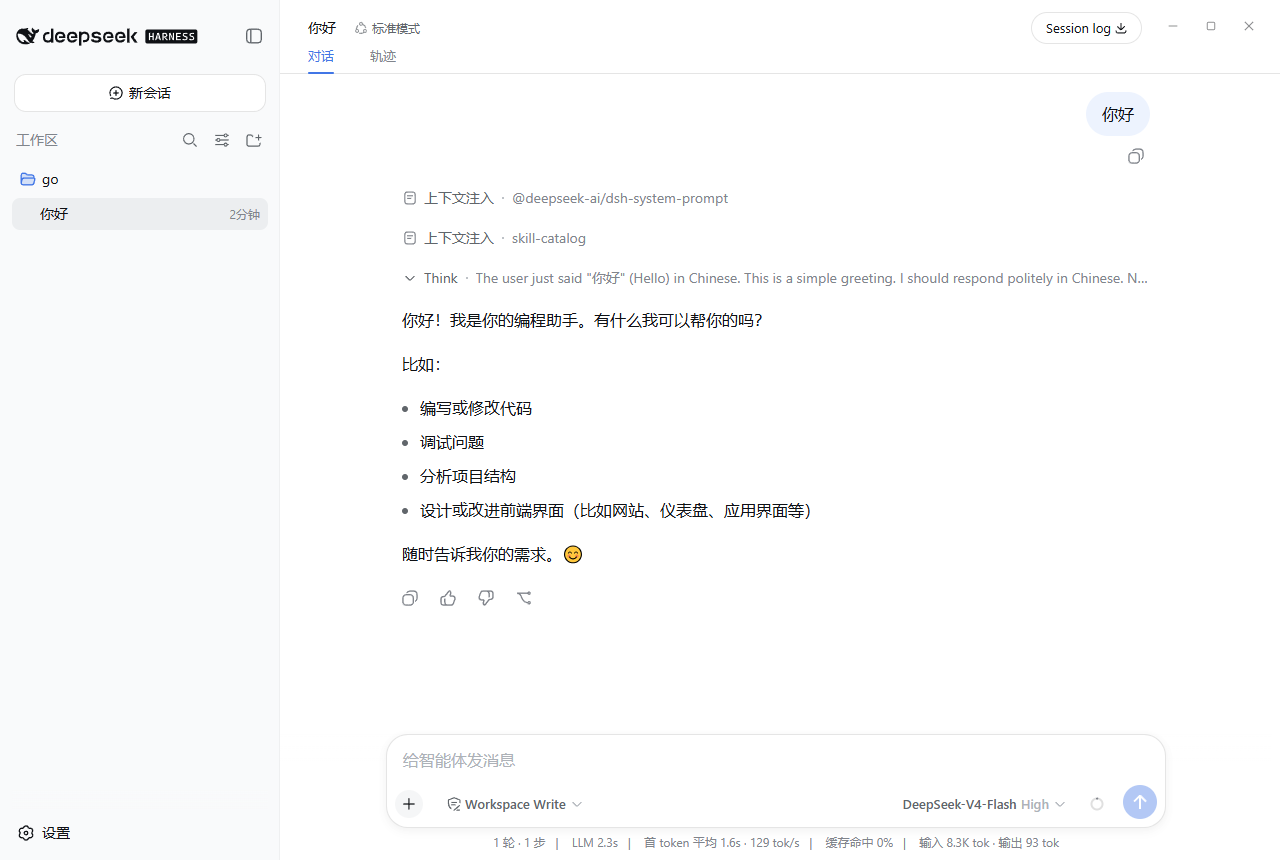This screenshot has height=860, width=1280.
Task: Click the 2分钟 timestamp in sidebar
Action: 244,214
